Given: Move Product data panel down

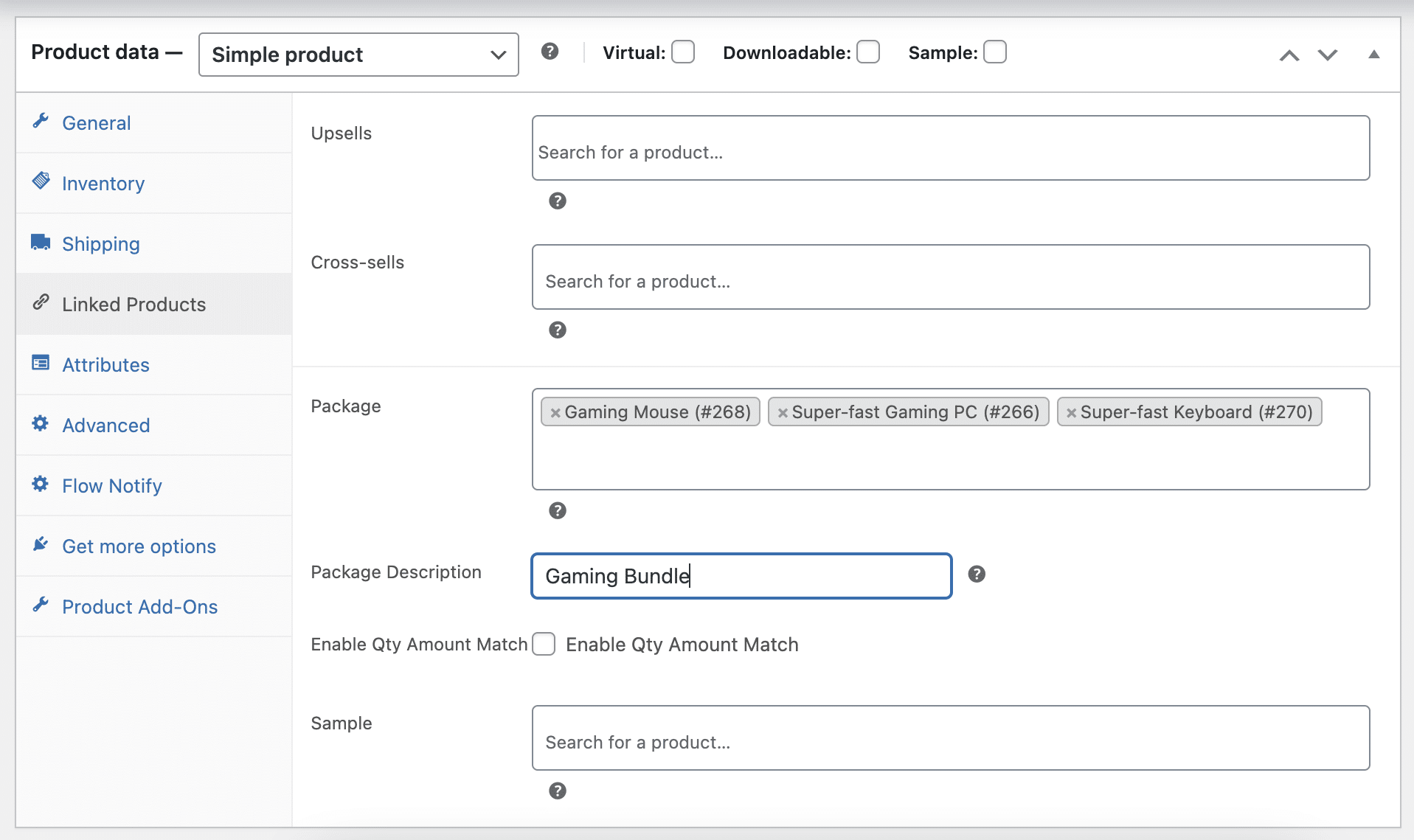Looking at the screenshot, I should pyautogui.click(x=1328, y=55).
